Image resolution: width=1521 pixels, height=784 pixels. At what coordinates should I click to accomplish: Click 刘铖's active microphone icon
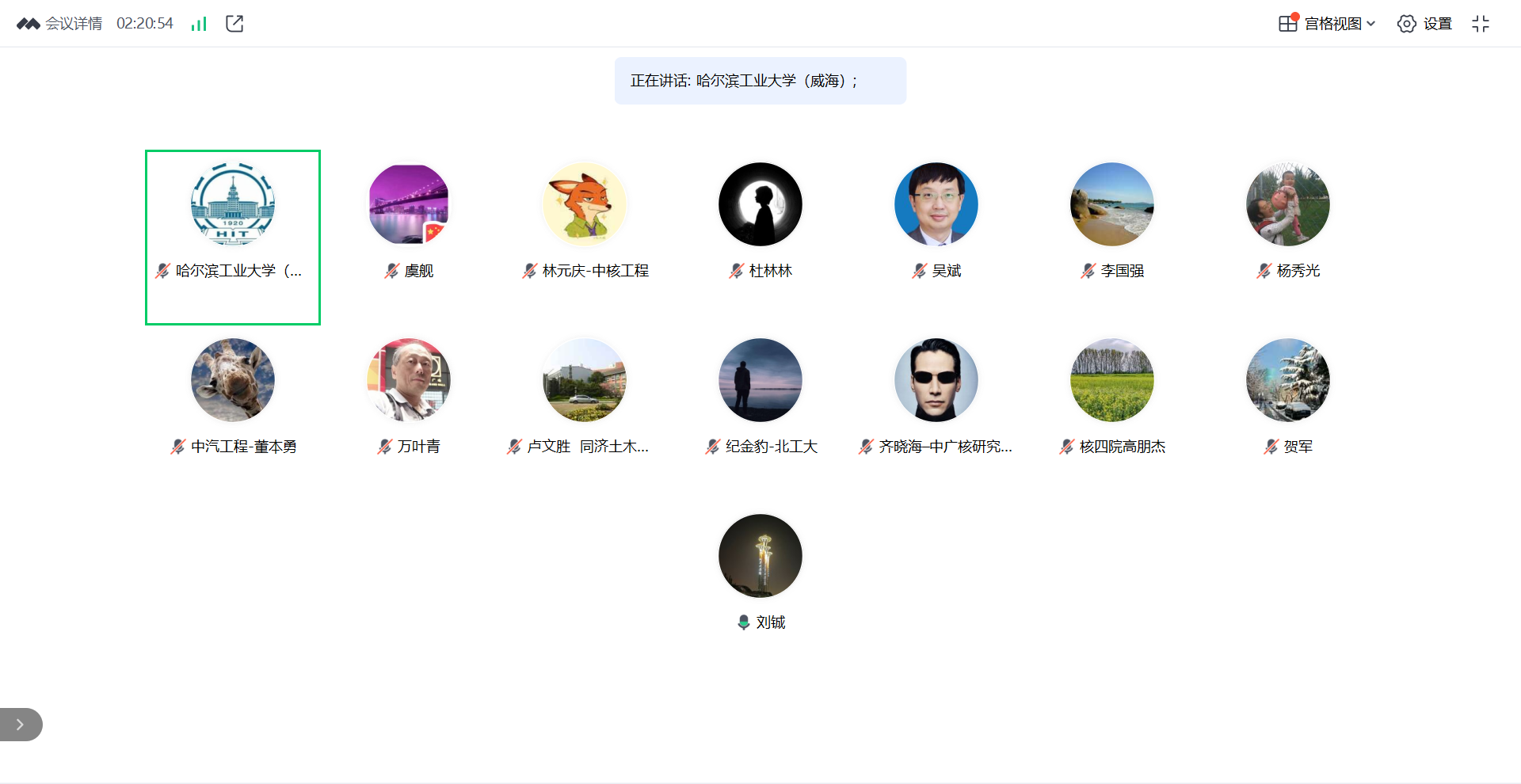click(x=743, y=622)
